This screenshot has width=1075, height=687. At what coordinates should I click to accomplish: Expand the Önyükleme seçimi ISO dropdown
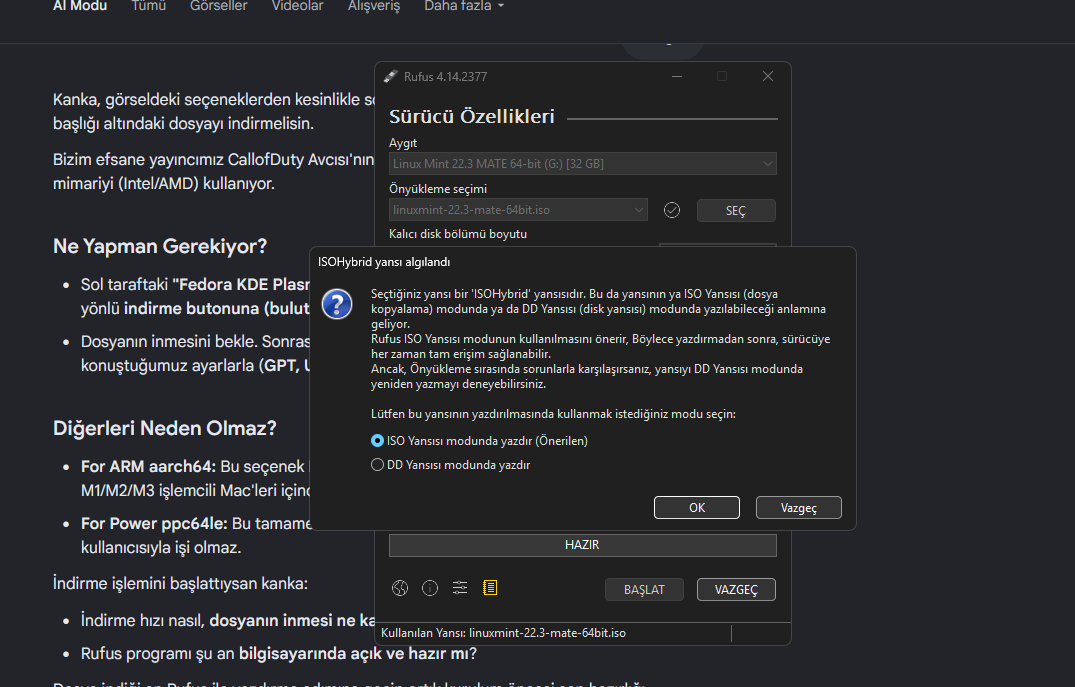pos(518,210)
